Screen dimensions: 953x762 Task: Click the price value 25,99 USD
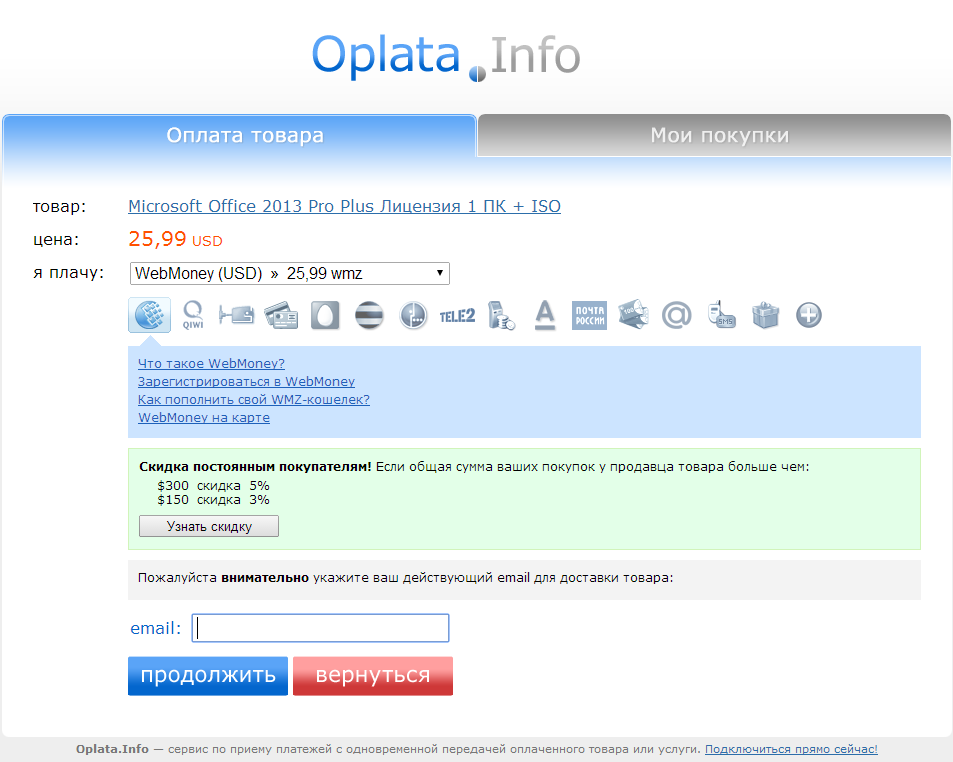175,239
